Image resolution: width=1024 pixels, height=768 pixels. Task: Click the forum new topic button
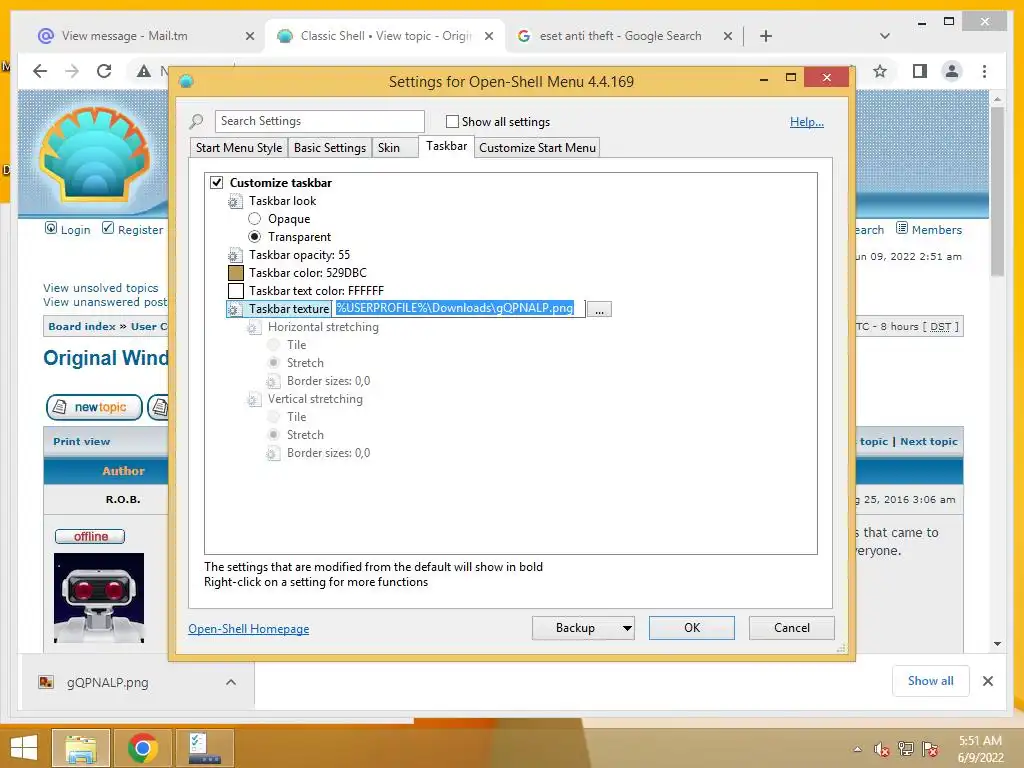click(94, 408)
